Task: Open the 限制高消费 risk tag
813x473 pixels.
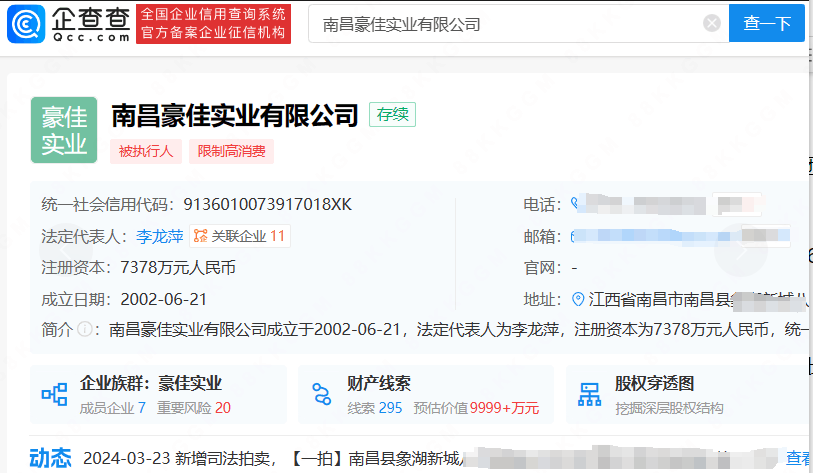Action: [x=231, y=151]
